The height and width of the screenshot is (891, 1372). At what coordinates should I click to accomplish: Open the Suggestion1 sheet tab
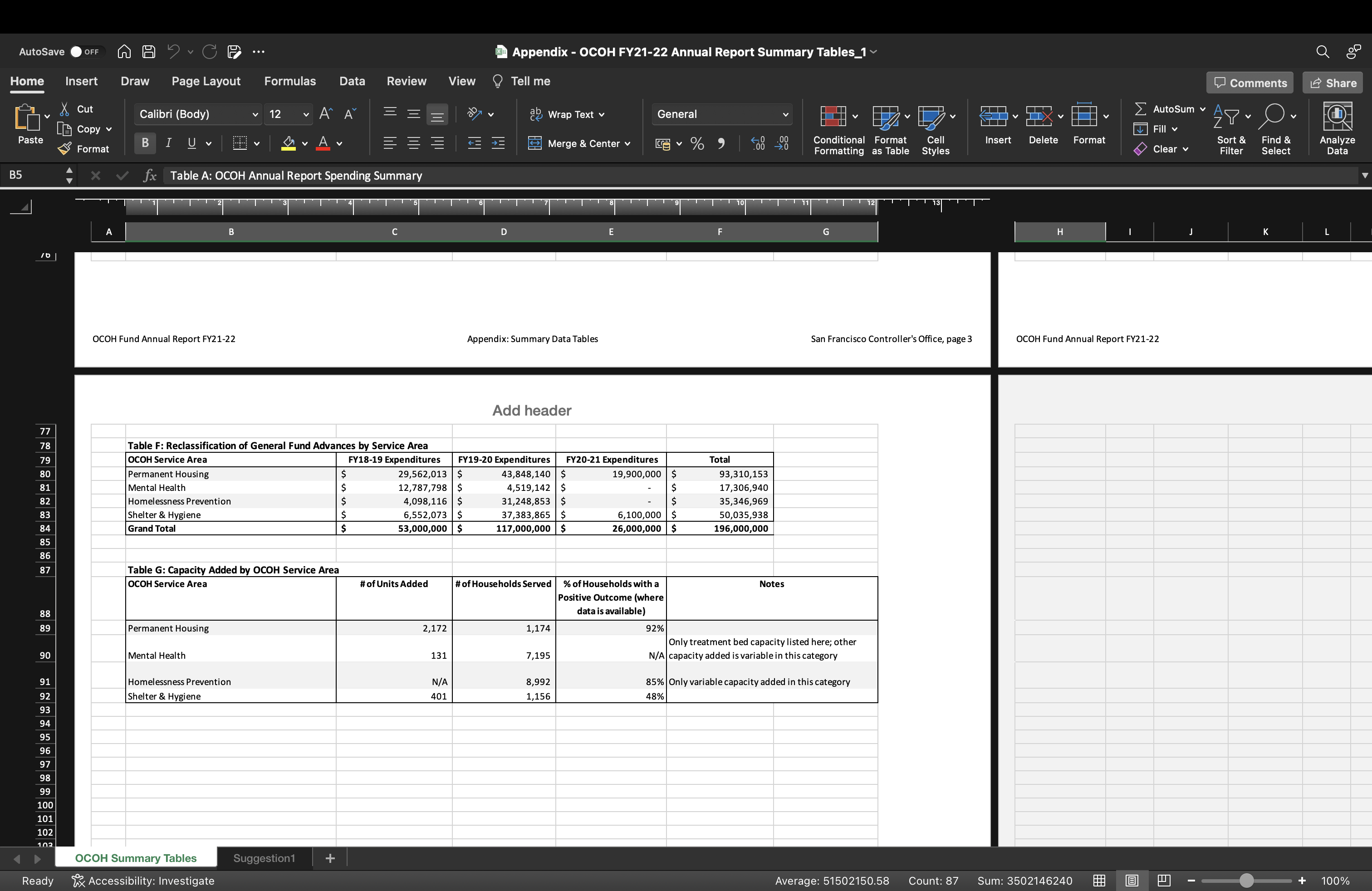[x=264, y=858]
